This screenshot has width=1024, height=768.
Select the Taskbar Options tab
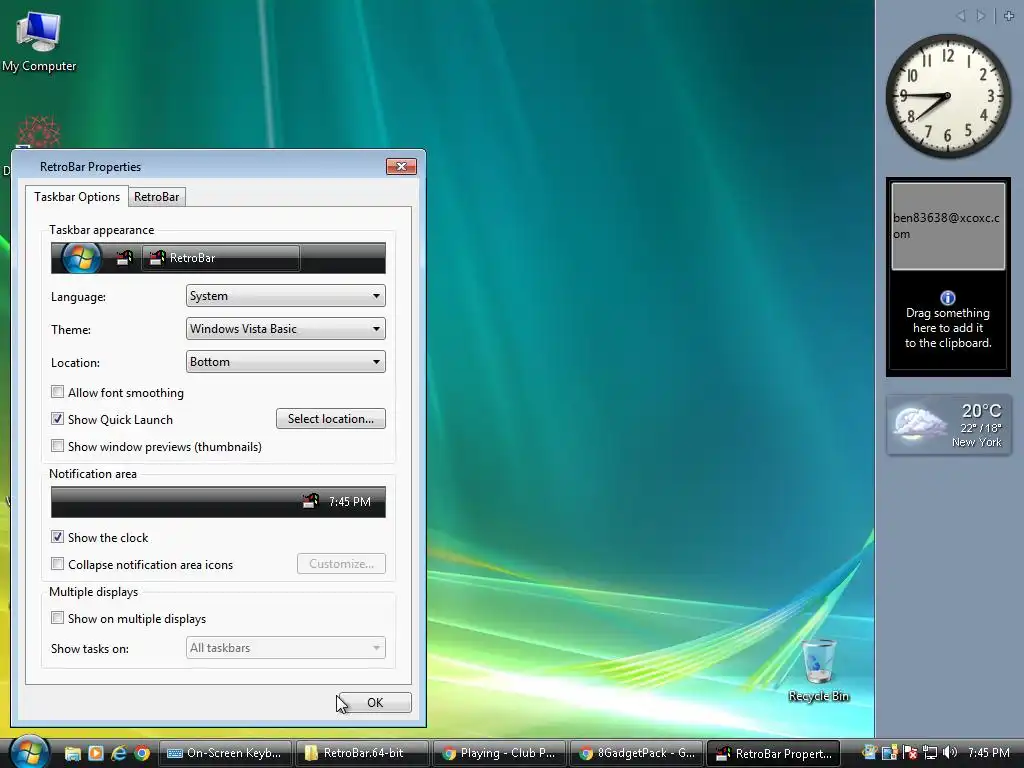pos(77,197)
